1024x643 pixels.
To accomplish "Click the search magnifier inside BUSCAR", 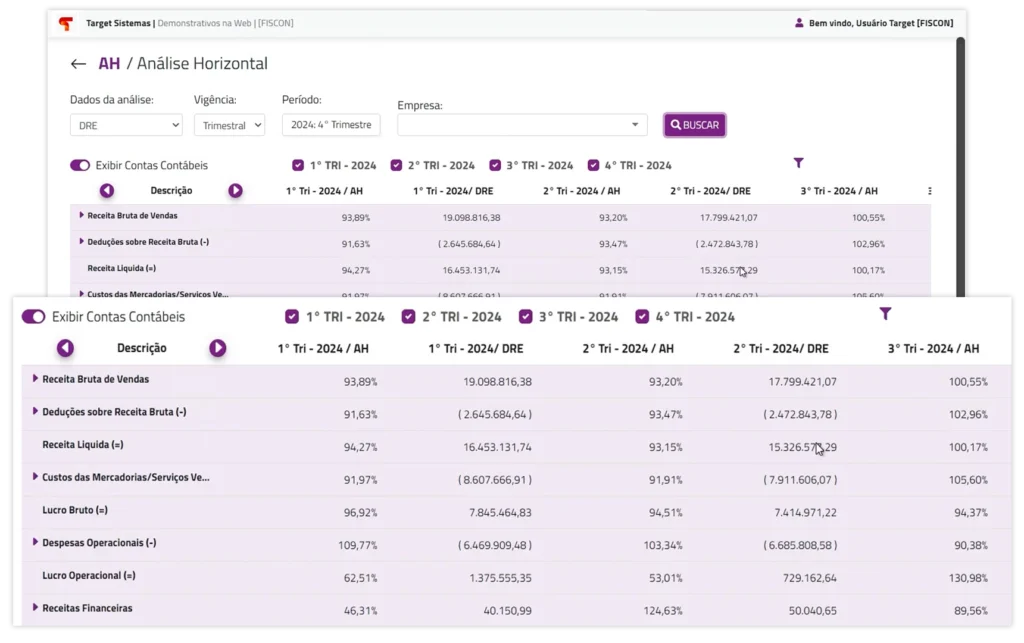I will coord(674,124).
